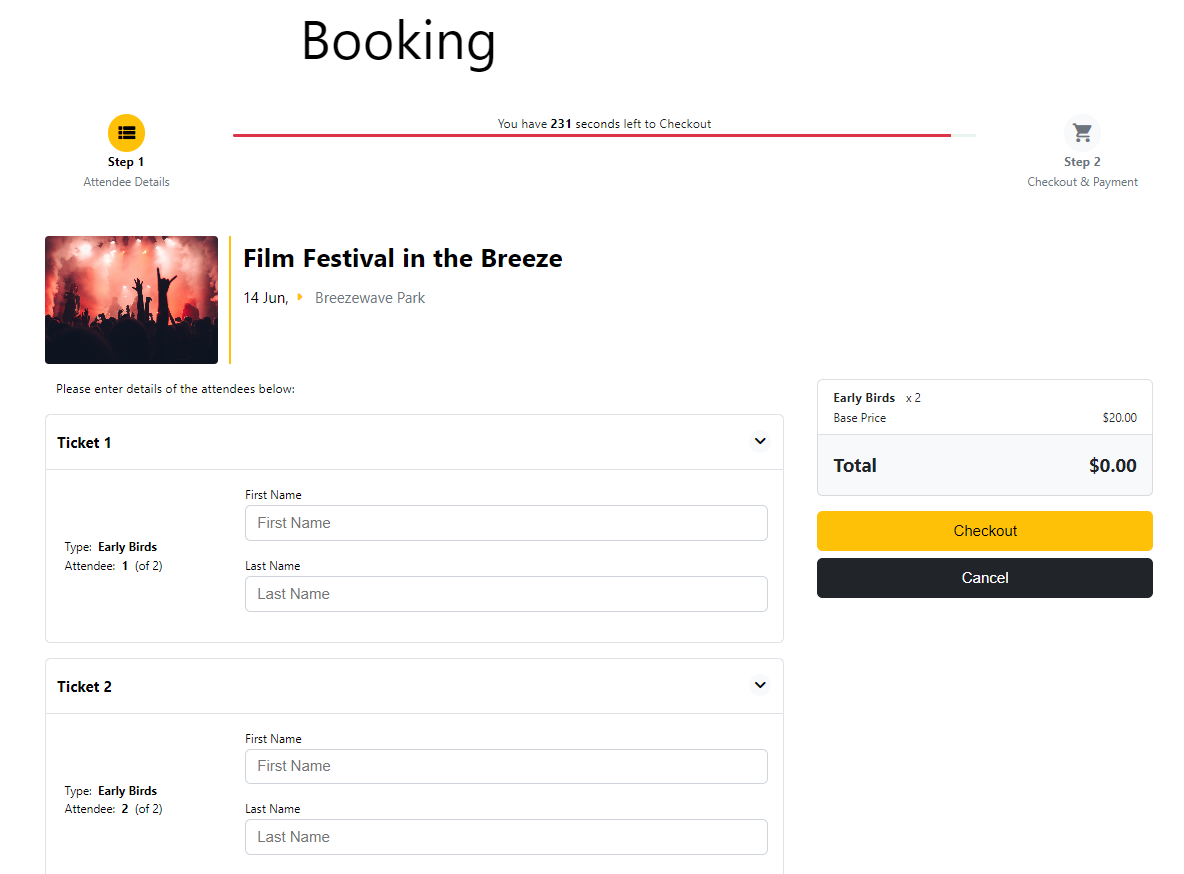
Task: Focus the Last Name field for Ticket 2
Action: point(506,837)
